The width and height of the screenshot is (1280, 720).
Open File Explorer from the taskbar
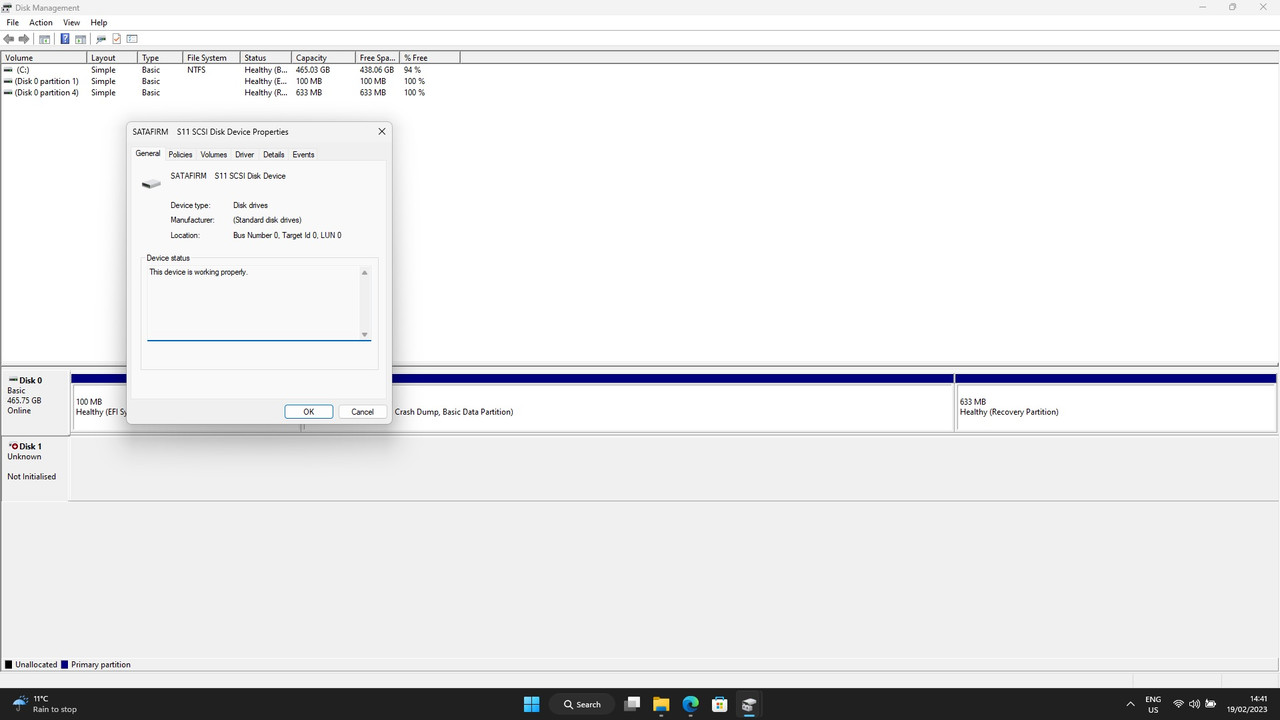pos(661,704)
